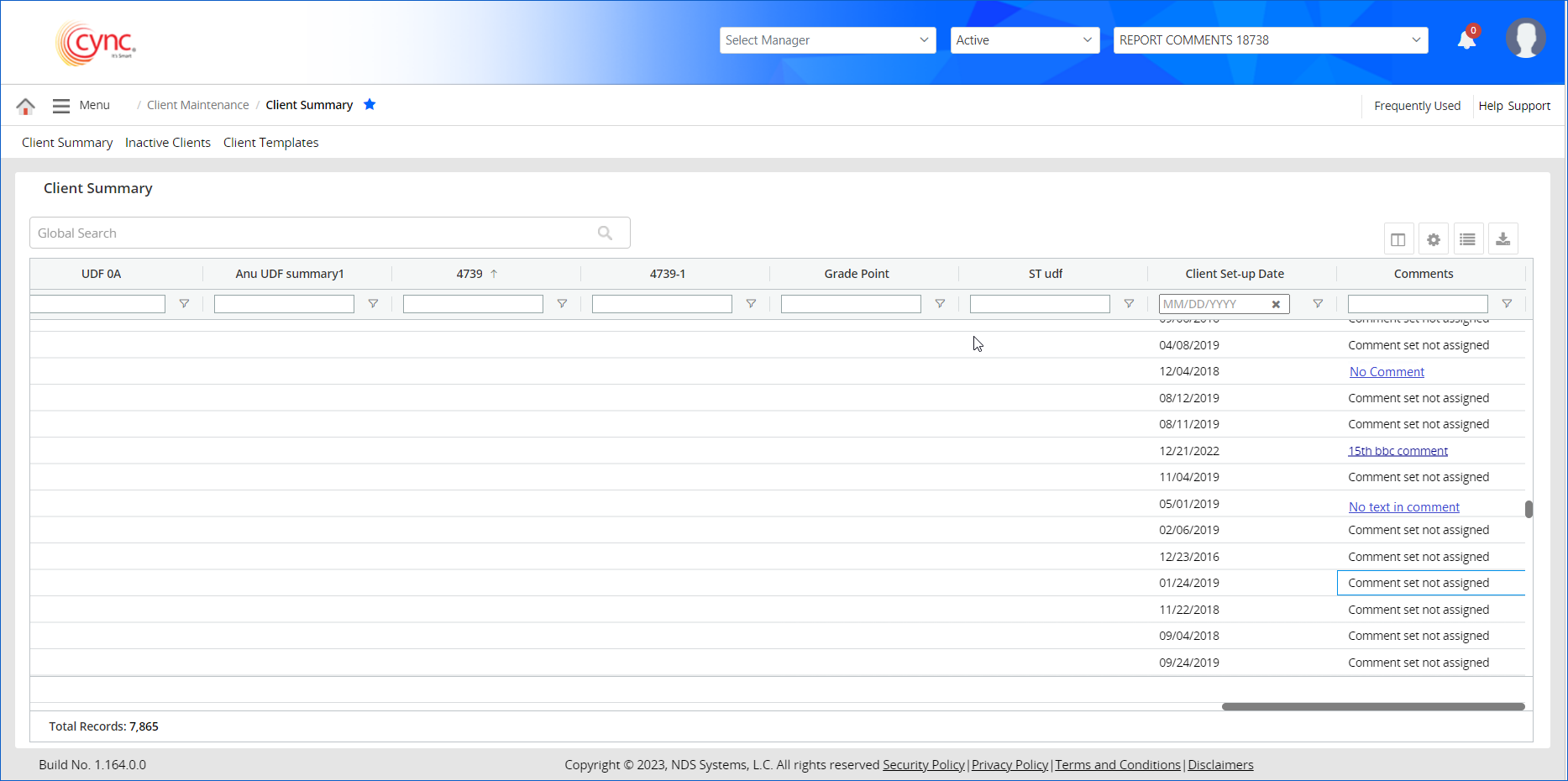This screenshot has height=781, width=1568.
Task: Click the column chooser icon above grid
Action: pos(1398,239)
